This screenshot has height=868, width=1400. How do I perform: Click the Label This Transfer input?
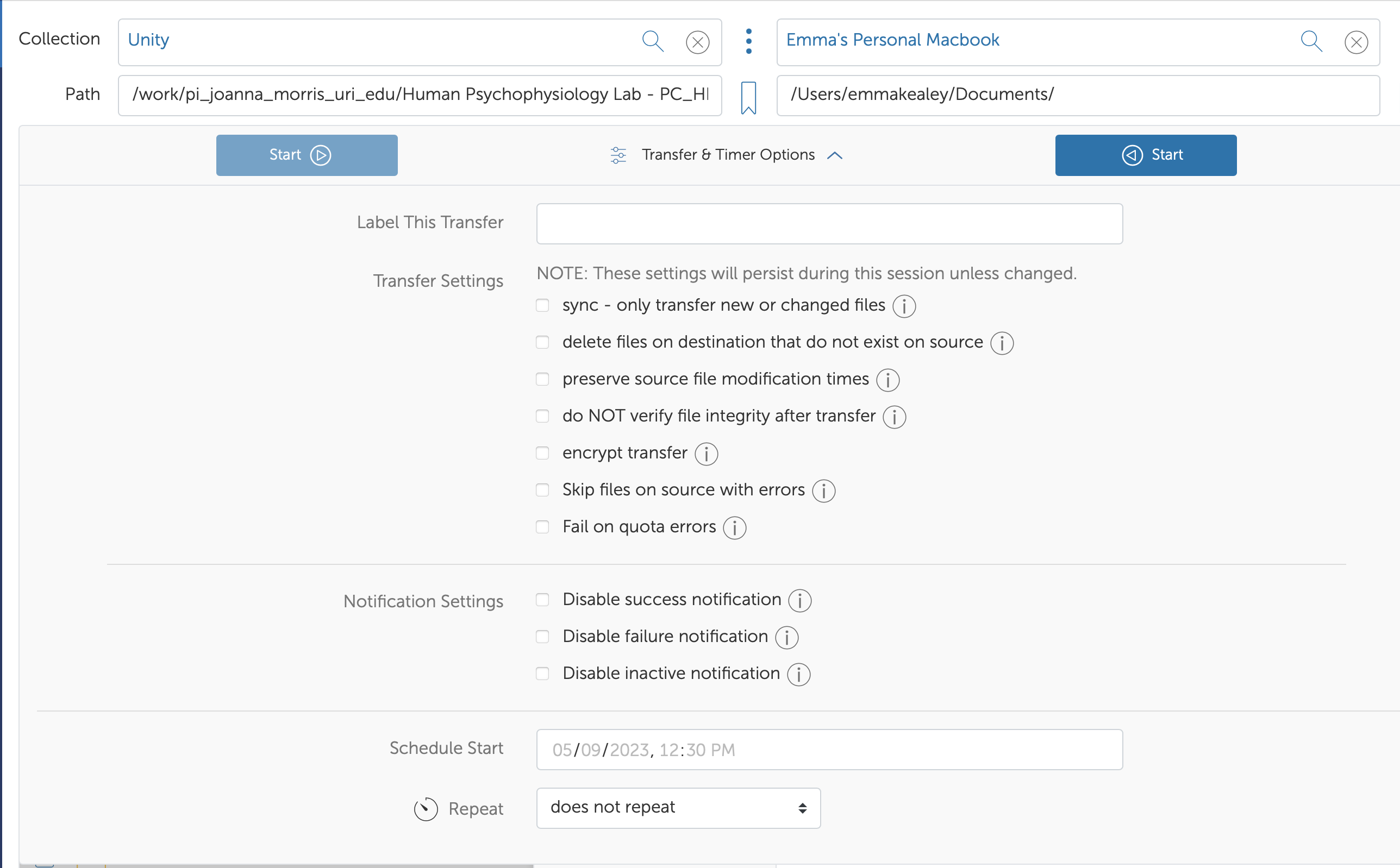click(x=829, y=223)
